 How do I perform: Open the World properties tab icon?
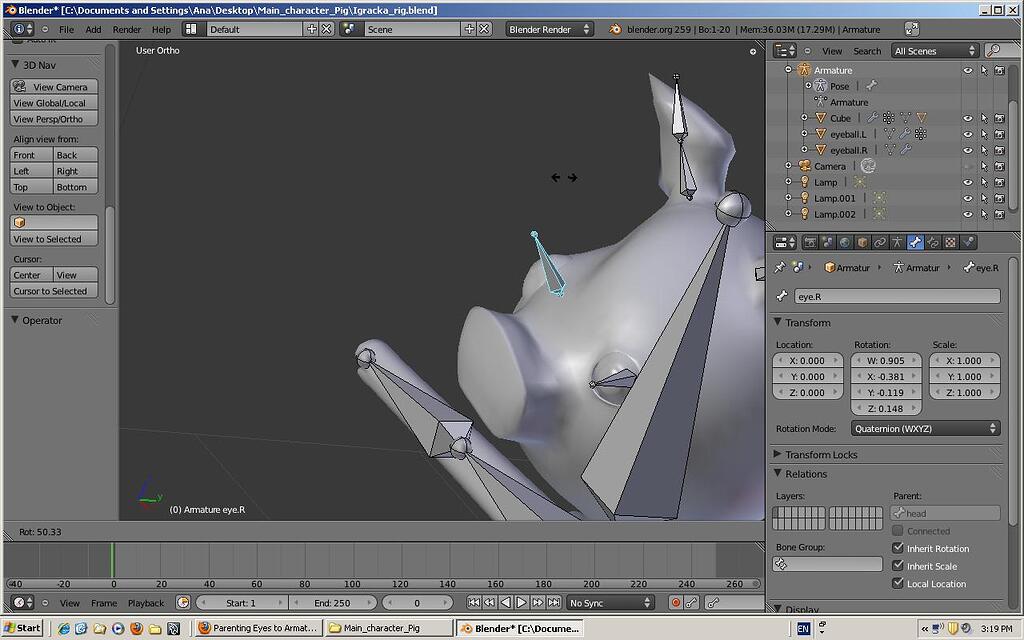[845, 242]
